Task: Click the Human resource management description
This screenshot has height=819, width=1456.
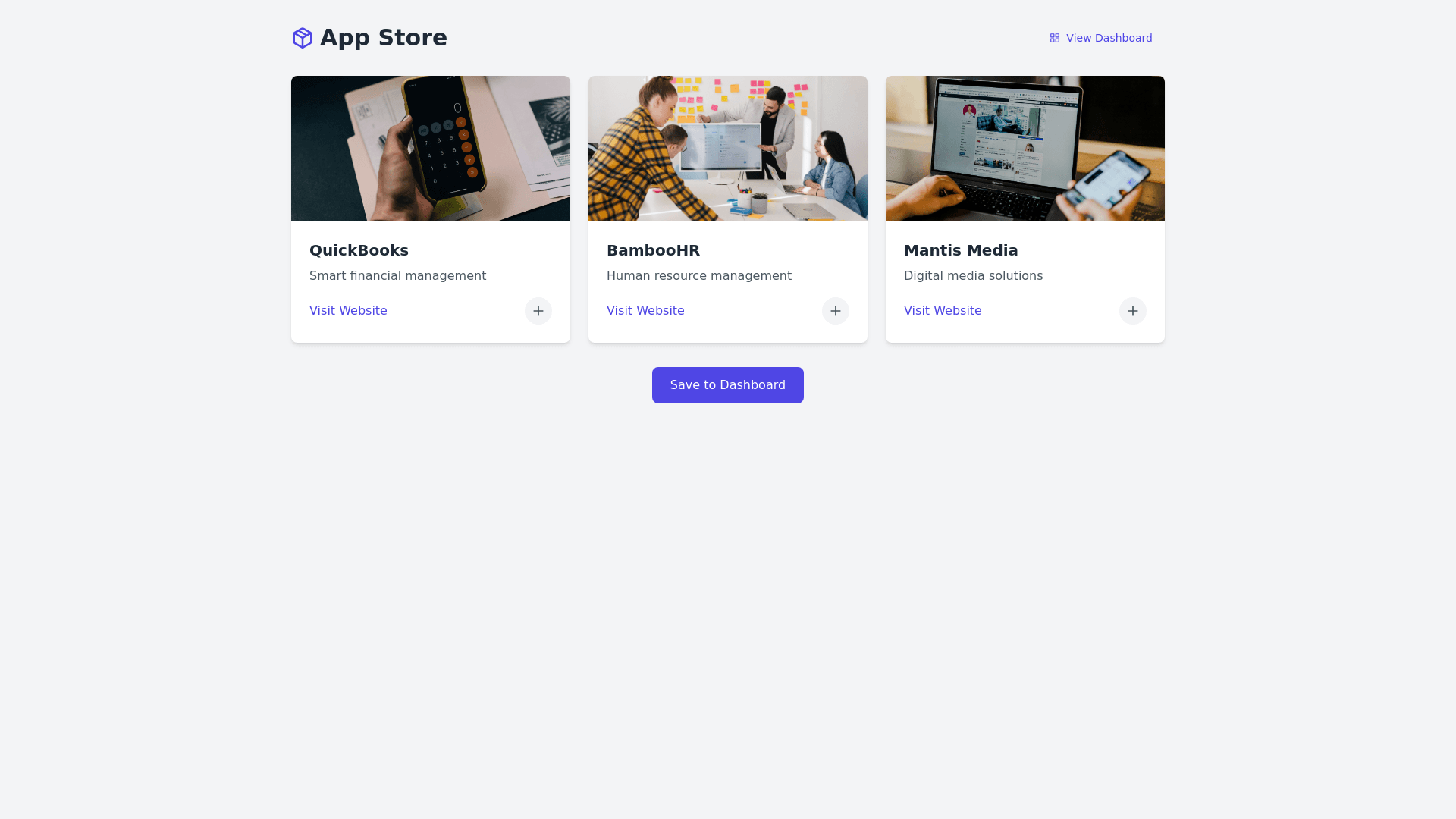Action: [x=699, y=276]
